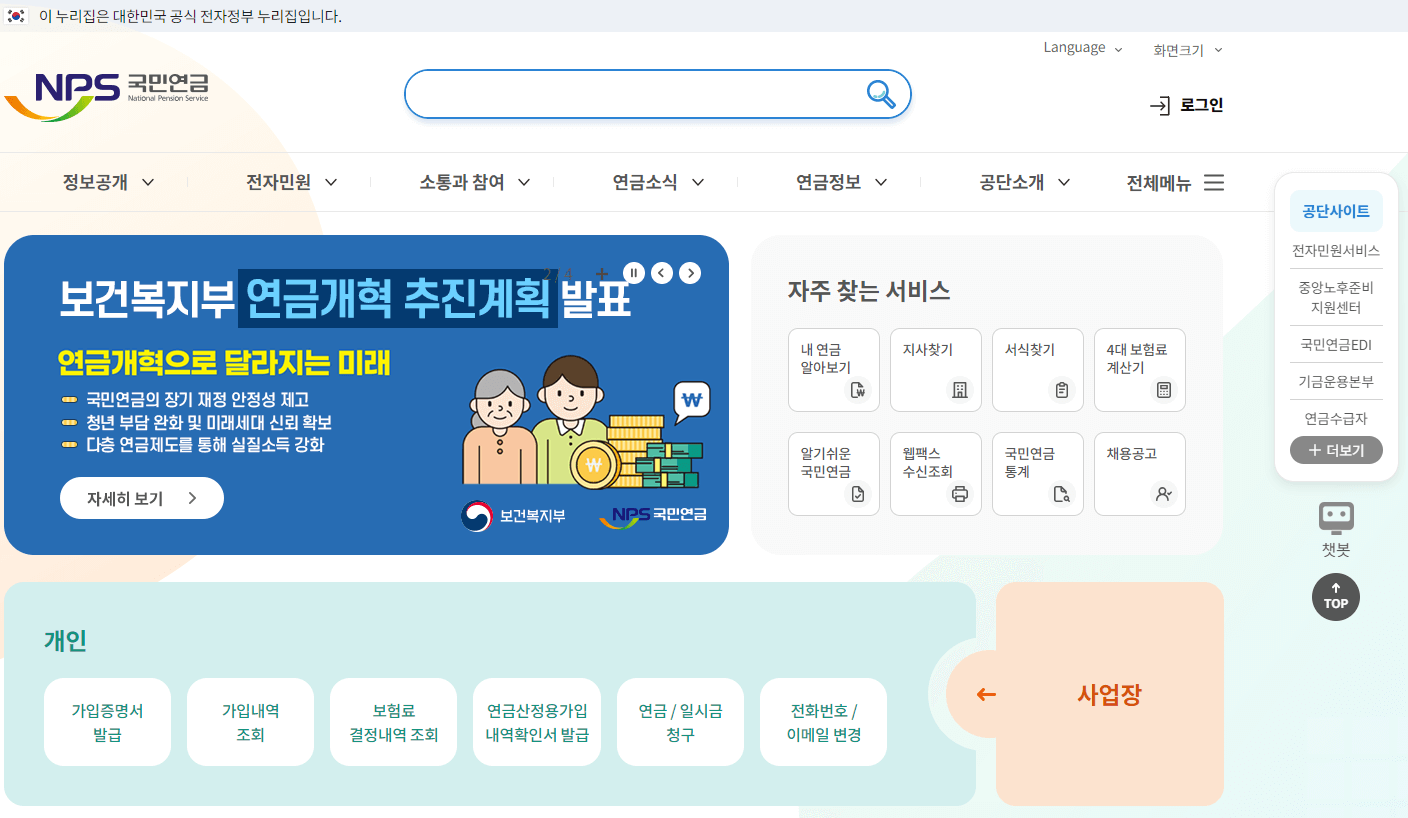Image resolution: width=1408 pixels, height=818 pixels.
Task: Pause the banner slideshow rotation
Action: tap(633, 272)
